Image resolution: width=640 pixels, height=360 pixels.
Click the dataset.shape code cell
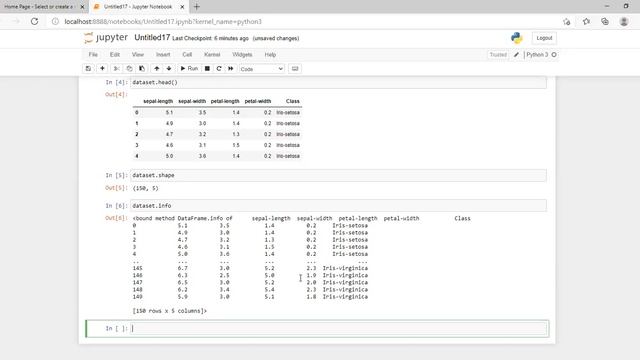click(x=339, y=176)
